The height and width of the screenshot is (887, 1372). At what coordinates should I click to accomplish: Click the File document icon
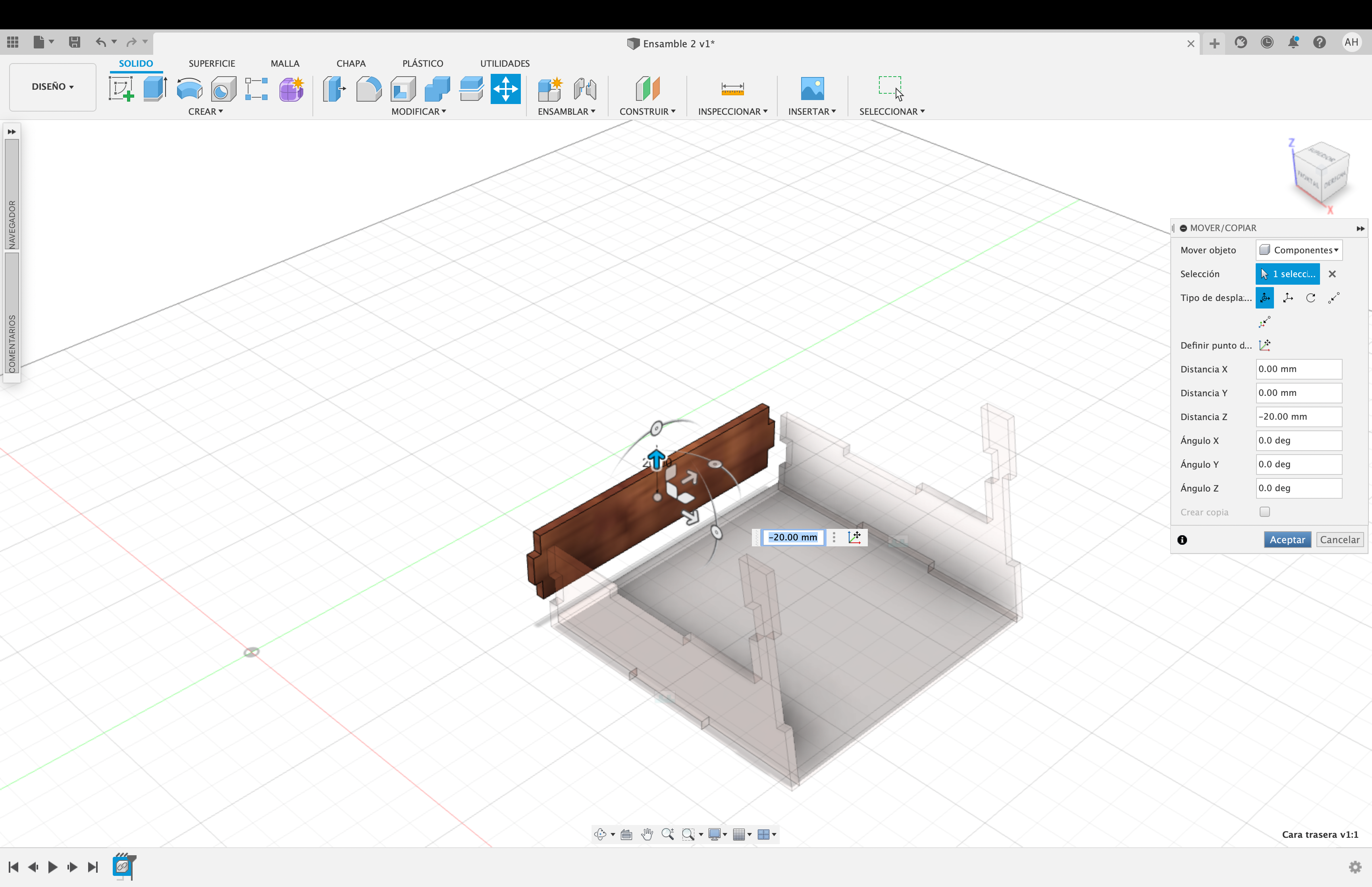click(x=39, y=42)
